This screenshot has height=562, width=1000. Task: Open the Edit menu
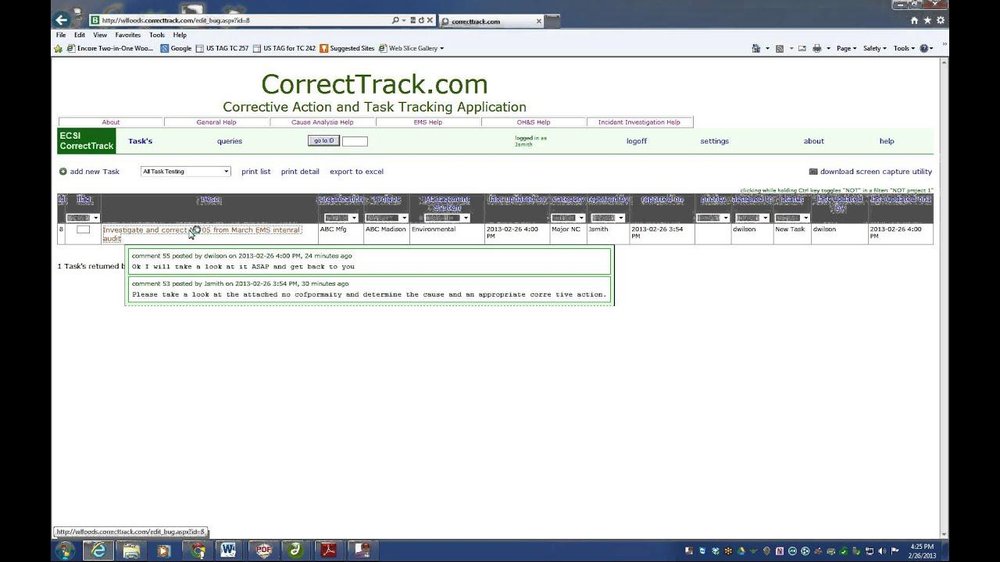coord(79,35)
